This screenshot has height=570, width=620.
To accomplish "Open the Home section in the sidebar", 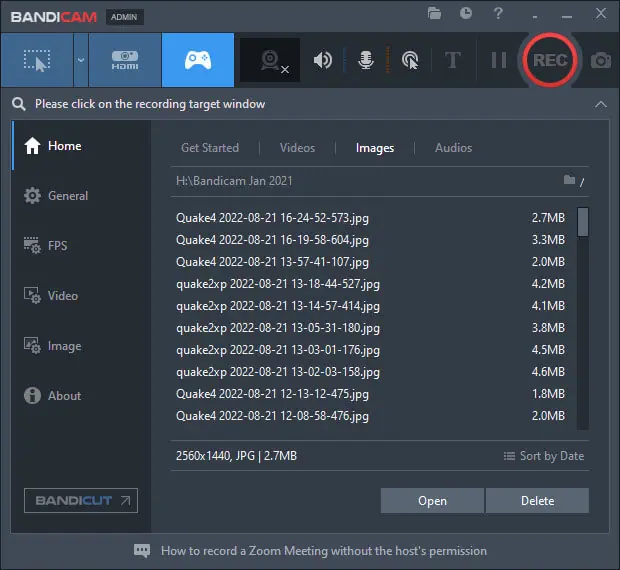I will click(x=82, y=146).
